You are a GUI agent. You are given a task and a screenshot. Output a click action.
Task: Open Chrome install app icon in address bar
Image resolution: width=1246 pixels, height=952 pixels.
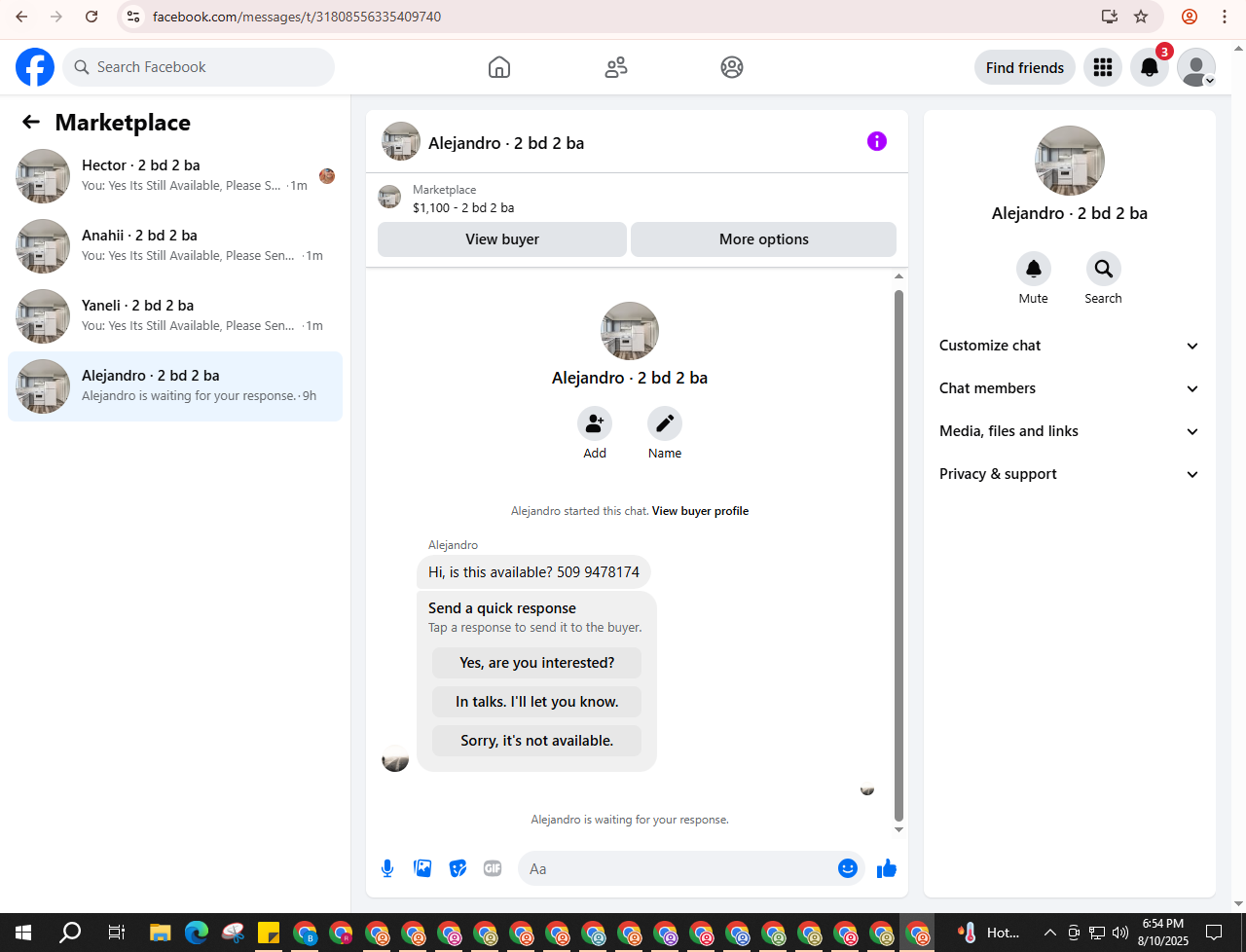point(1109,17)
